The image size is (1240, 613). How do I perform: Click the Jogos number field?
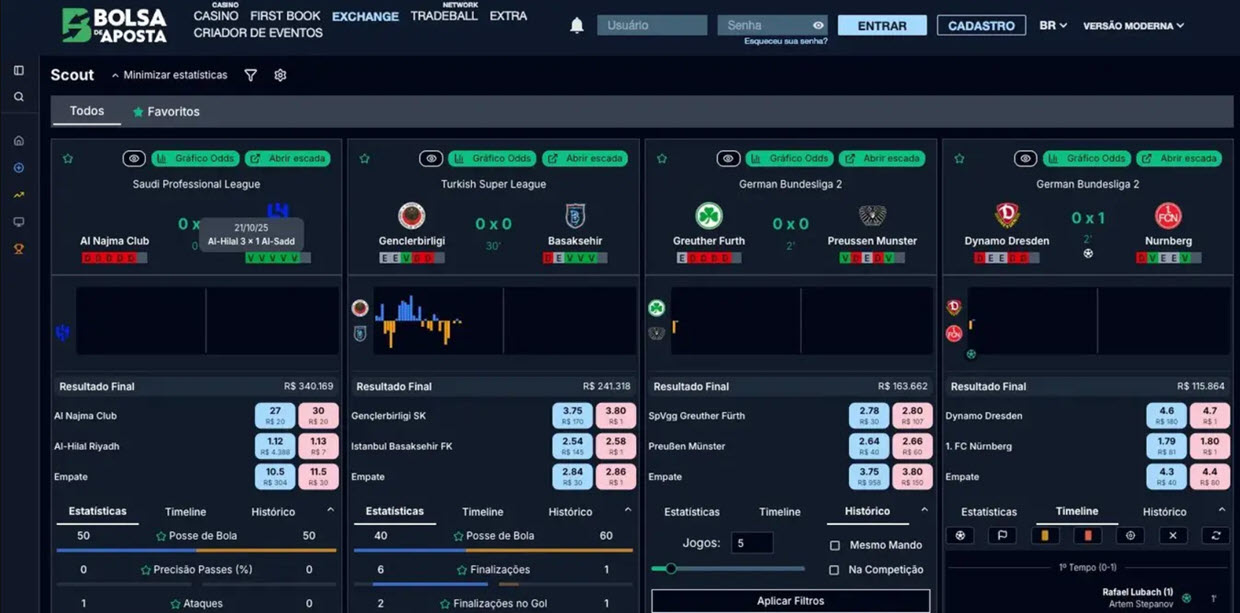point(751,543)
